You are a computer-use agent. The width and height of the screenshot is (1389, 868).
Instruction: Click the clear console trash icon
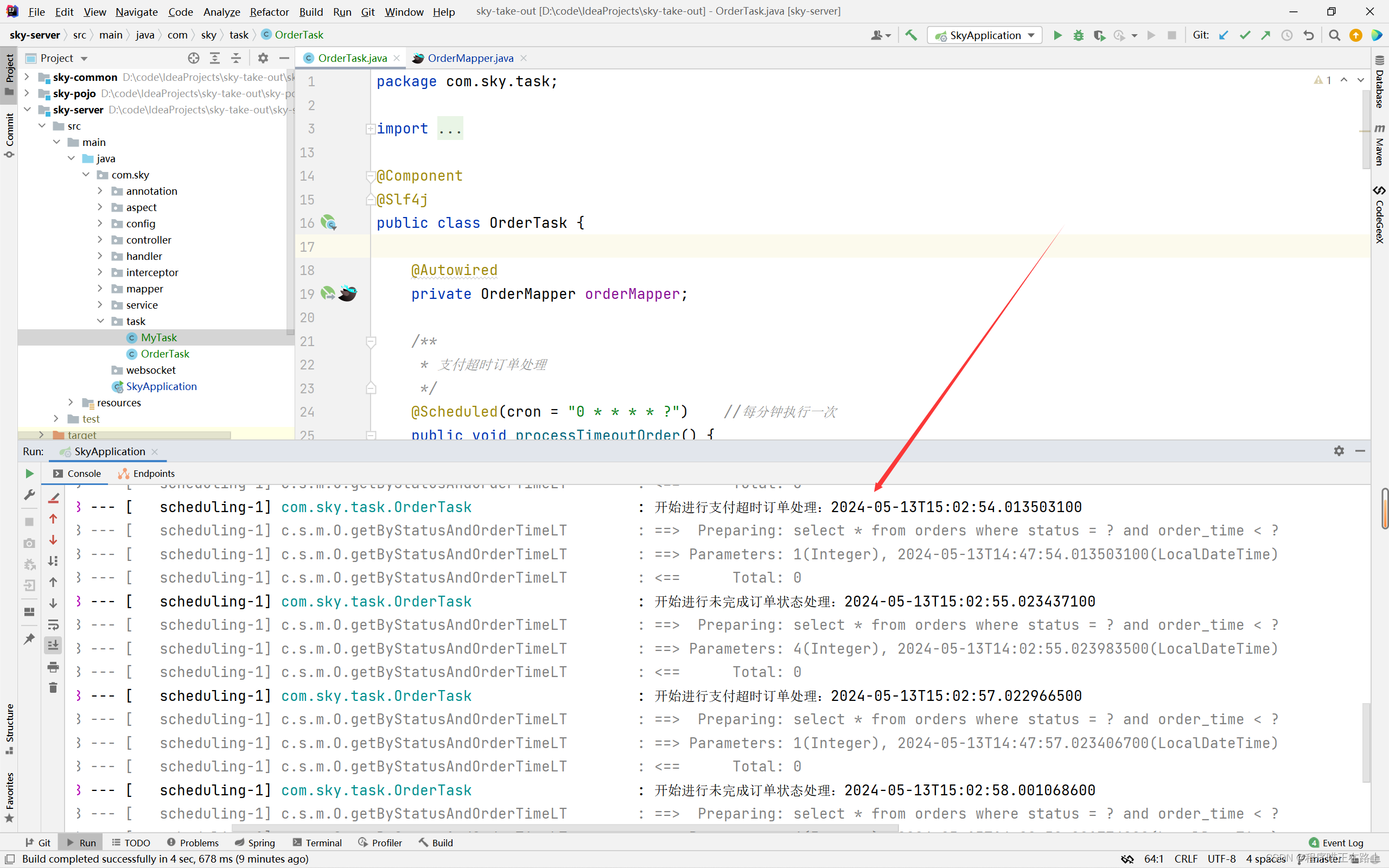pos(53,688)
